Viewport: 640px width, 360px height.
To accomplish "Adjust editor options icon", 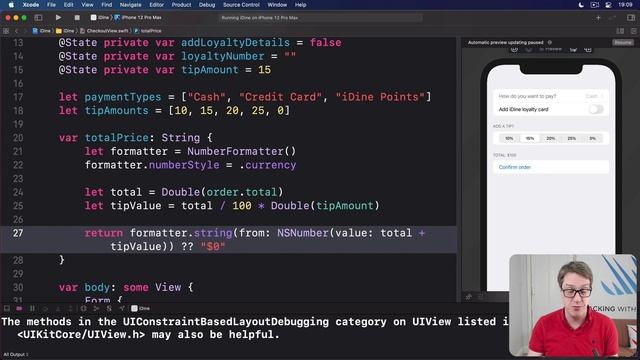I will click(x=620, y=31).
